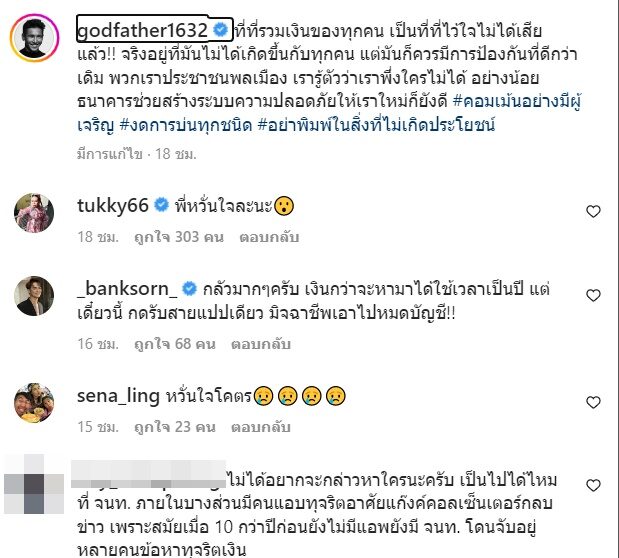Reply to tukky66 comment via ตอบกลับ
Viewport: 619px width, 558px height.
(x=269, y=237)
